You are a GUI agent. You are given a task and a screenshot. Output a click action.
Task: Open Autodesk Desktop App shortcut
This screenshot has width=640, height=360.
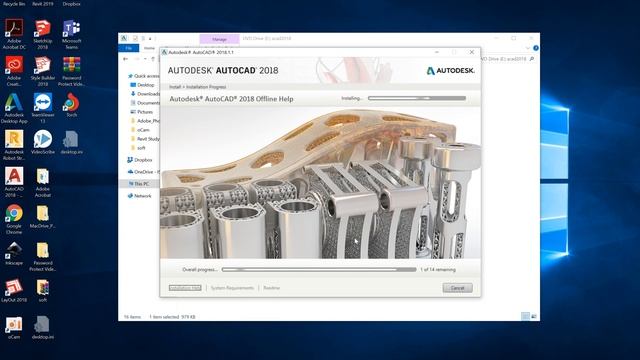pyautogui.click(x=14, y=108)
